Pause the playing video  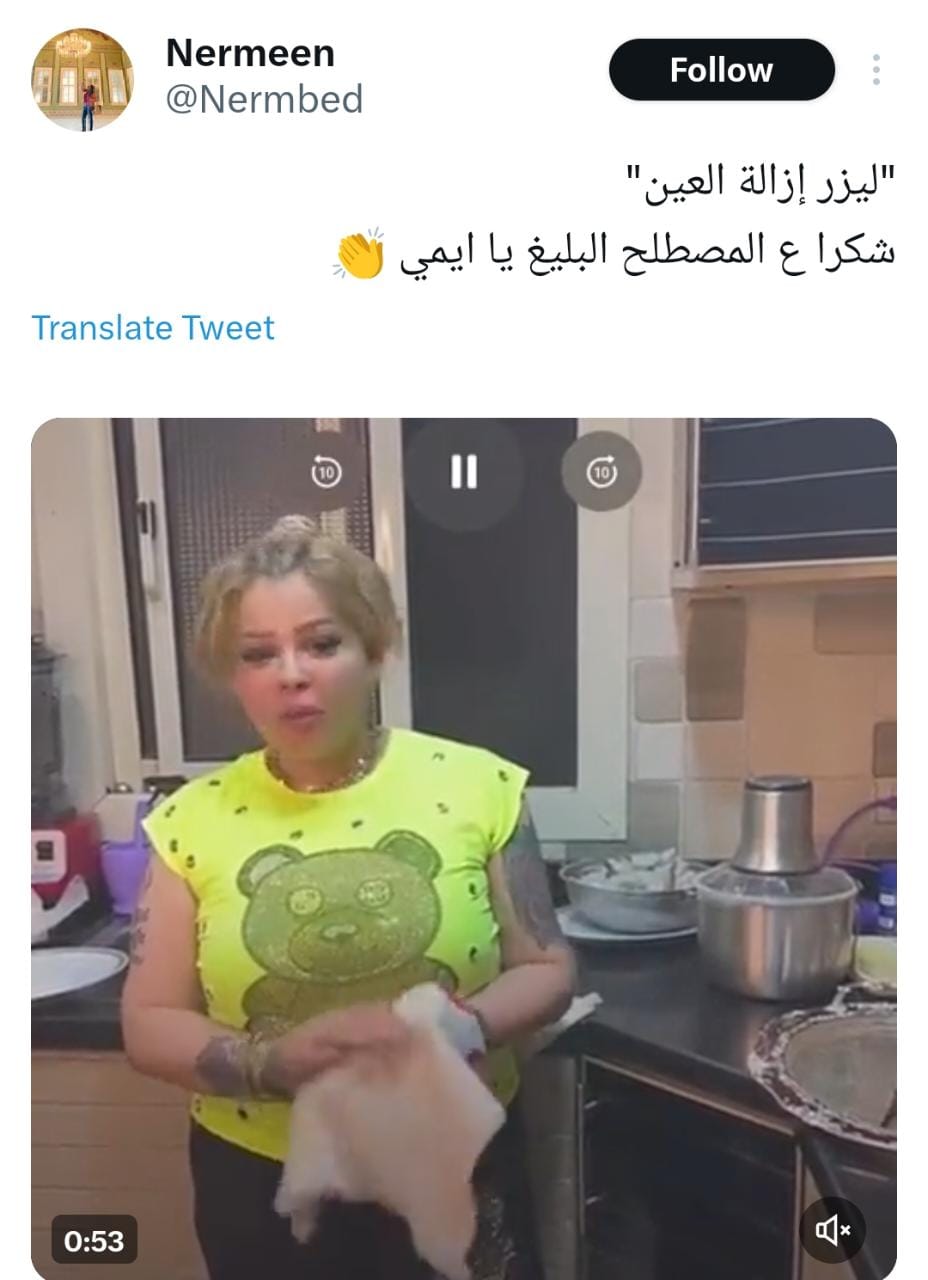(x=464, y=471)
